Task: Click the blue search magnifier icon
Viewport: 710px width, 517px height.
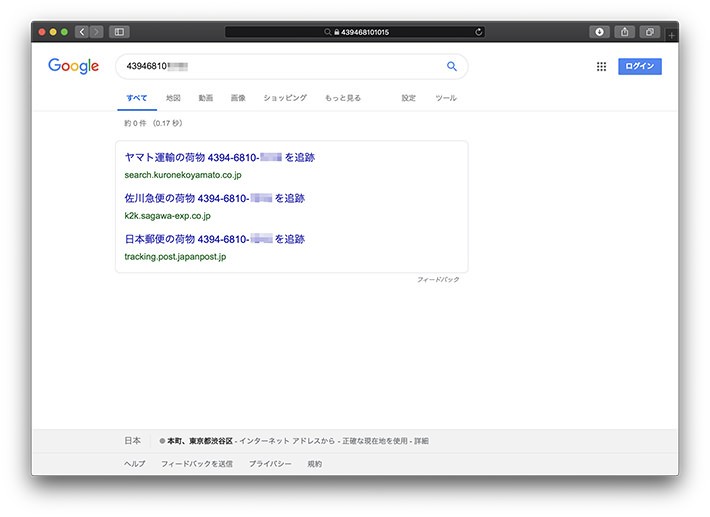Action: tap(451, 66)
